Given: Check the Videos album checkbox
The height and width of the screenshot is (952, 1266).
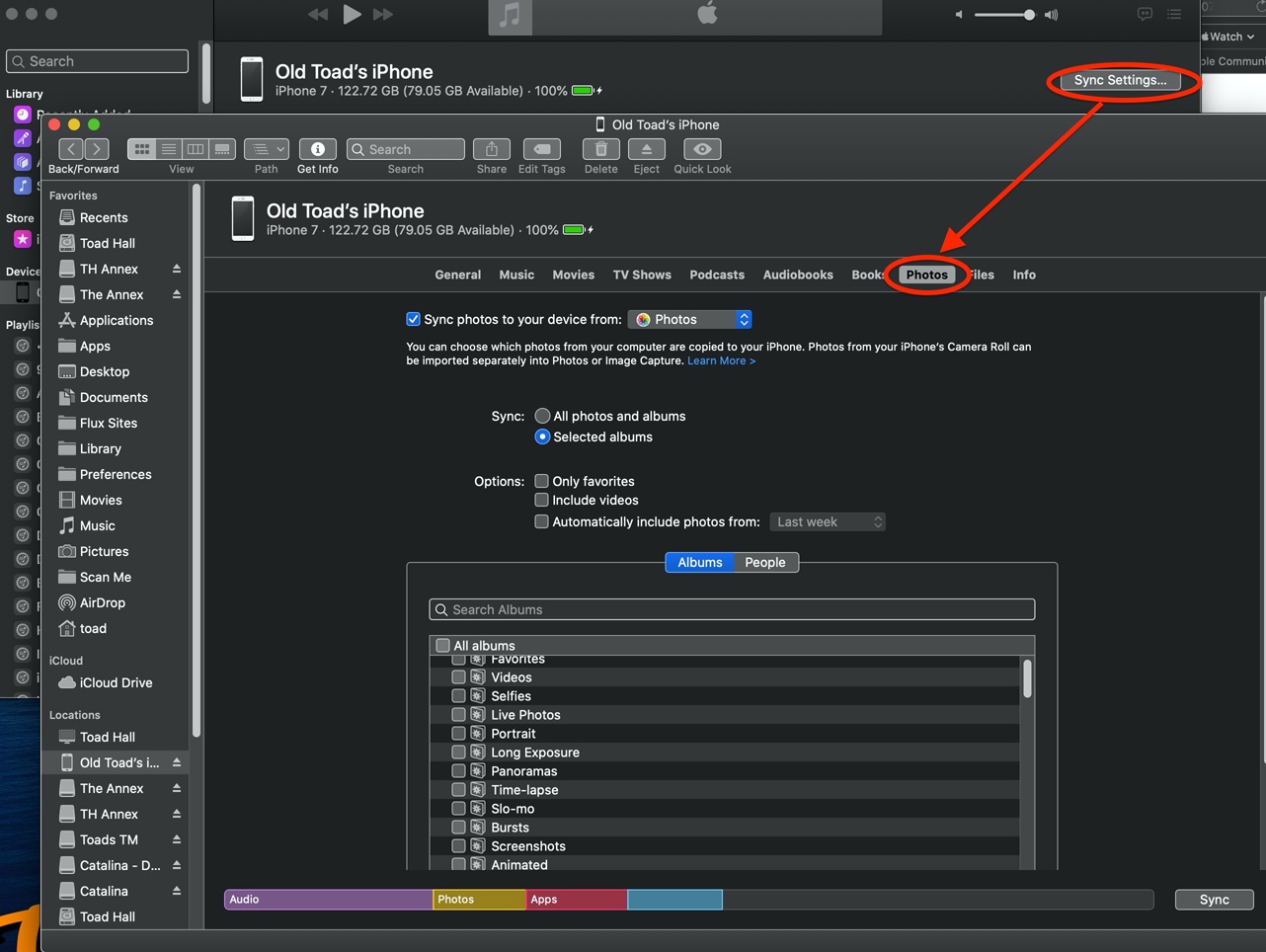Looking at the screenshot, I should click(x=458, y=677).
